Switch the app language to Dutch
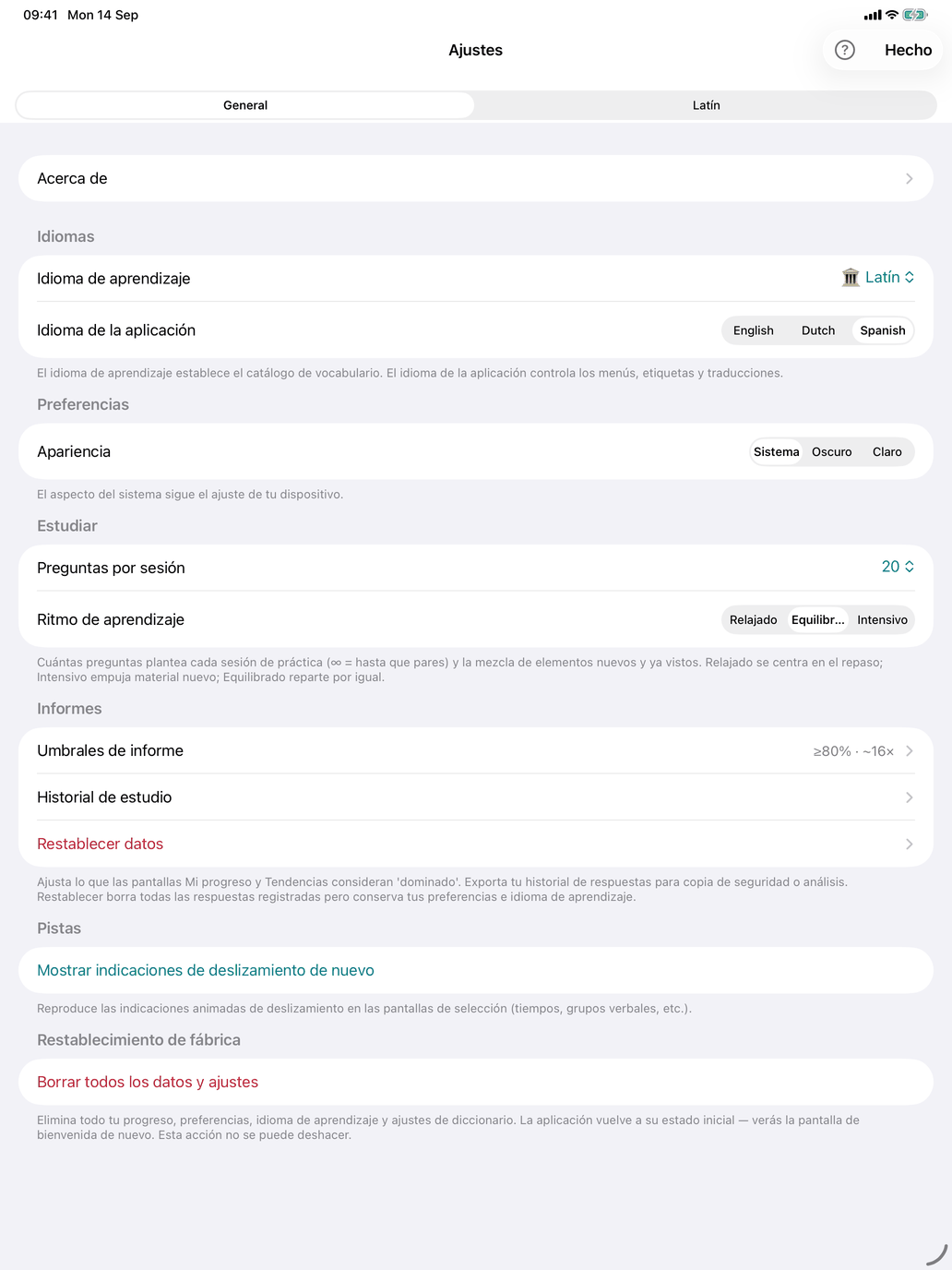Screen dimensions: 952x1270 [818, 330]
